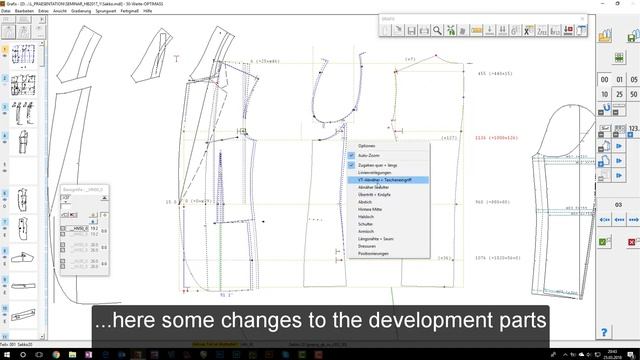Toggle Auto-Zoom checkbox in context menu
Screen dimensions: 640x360
tap(351, 156)
